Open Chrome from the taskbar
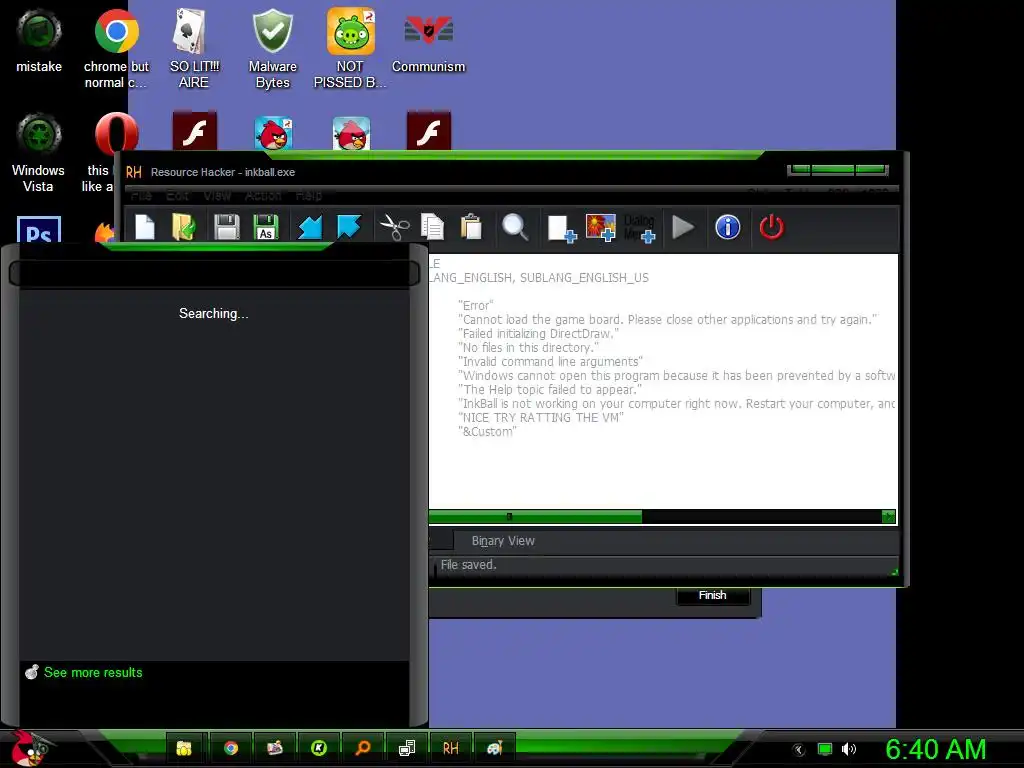The width and height of the screenshot is (1024, 768). pyautogui.click(x=231, y=748)
